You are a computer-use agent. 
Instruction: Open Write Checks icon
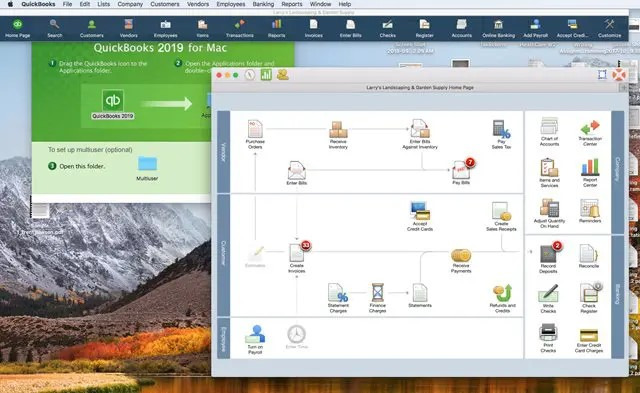pos(548,293)
